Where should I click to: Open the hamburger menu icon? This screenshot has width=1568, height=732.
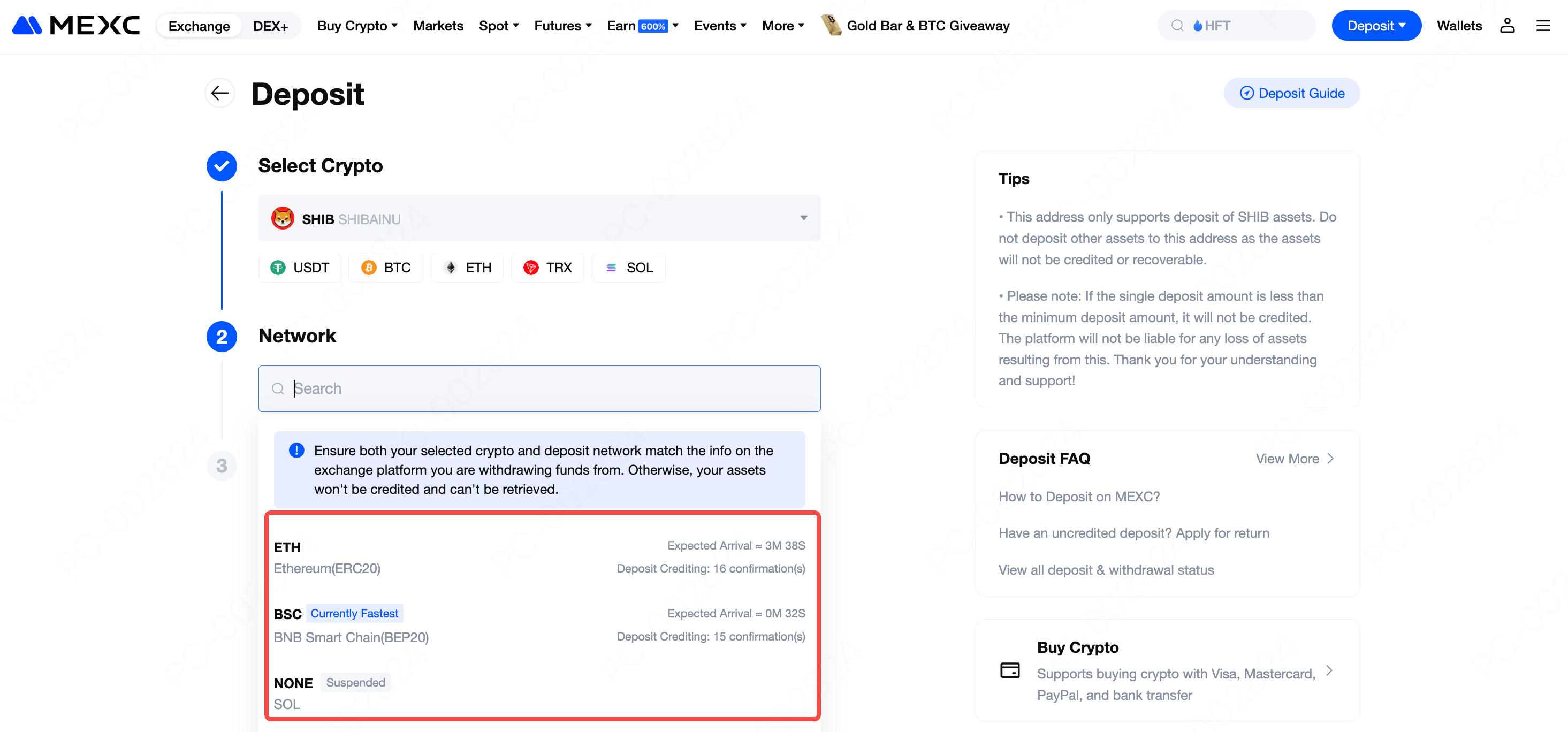coord(1542,26)
